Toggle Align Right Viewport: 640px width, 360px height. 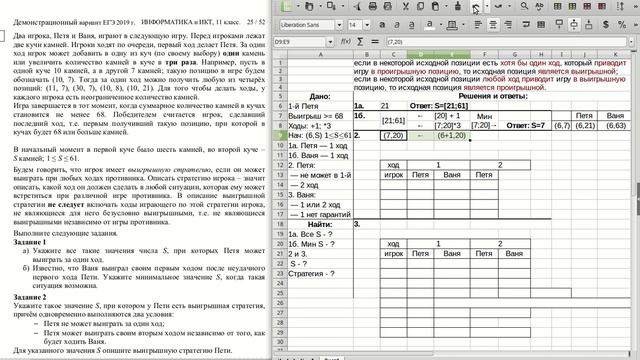coord(508,25)
